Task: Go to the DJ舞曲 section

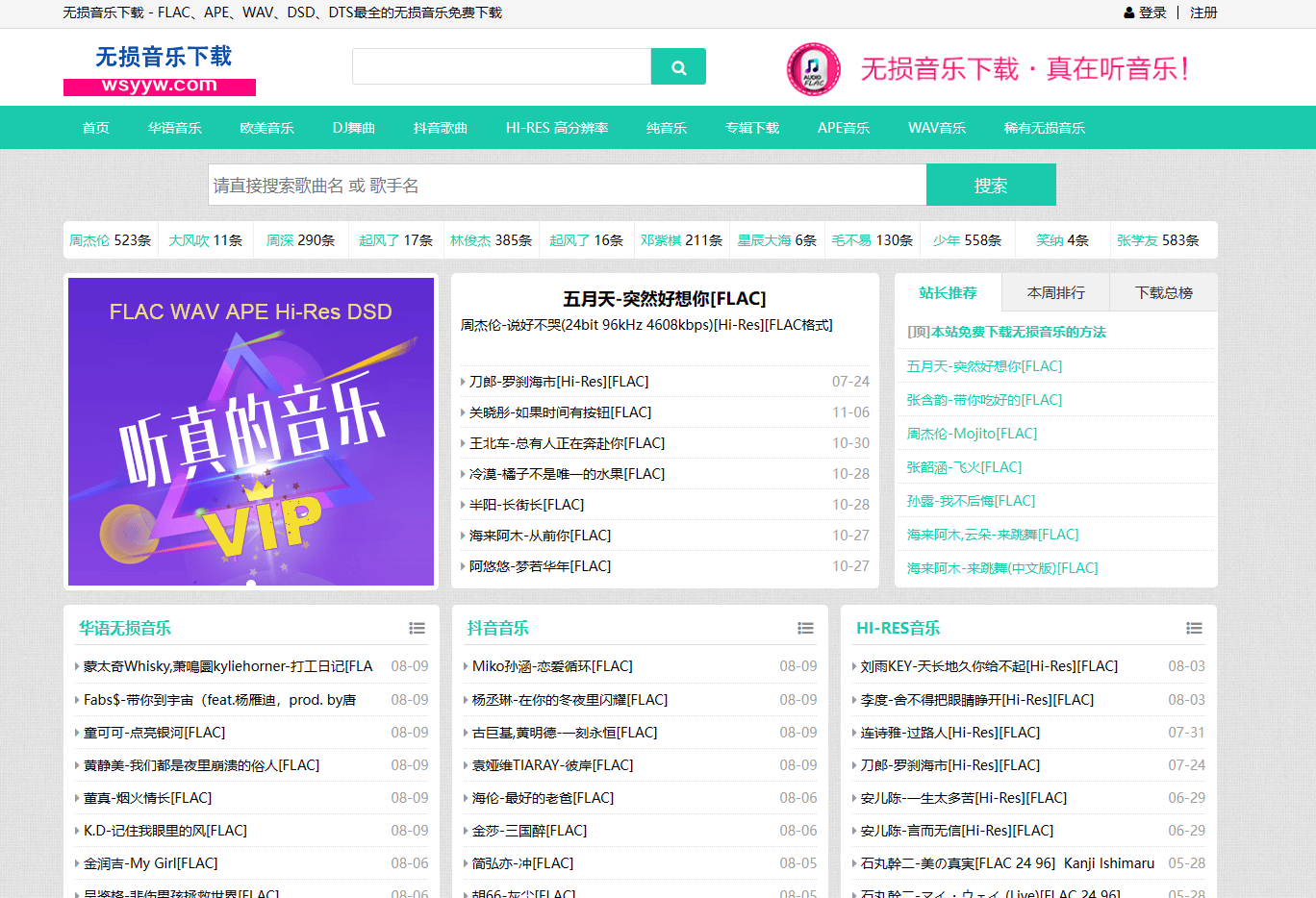Action: 354,127
